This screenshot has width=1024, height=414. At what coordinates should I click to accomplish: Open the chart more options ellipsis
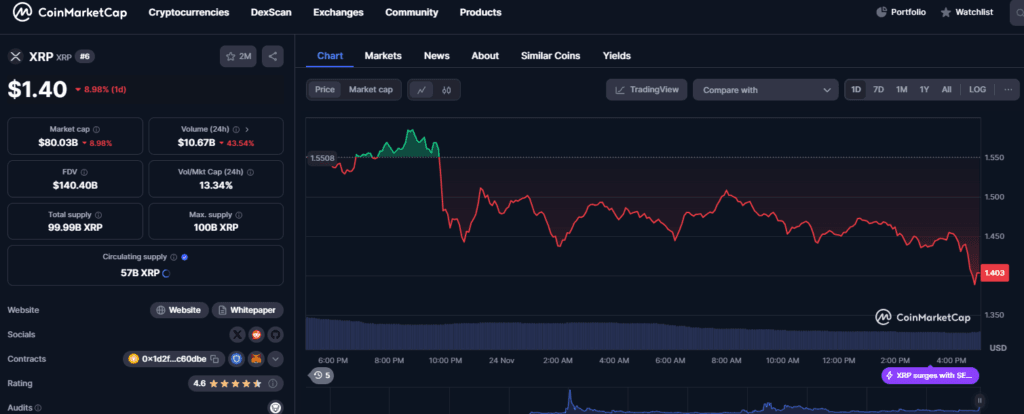click(1008, 89)
